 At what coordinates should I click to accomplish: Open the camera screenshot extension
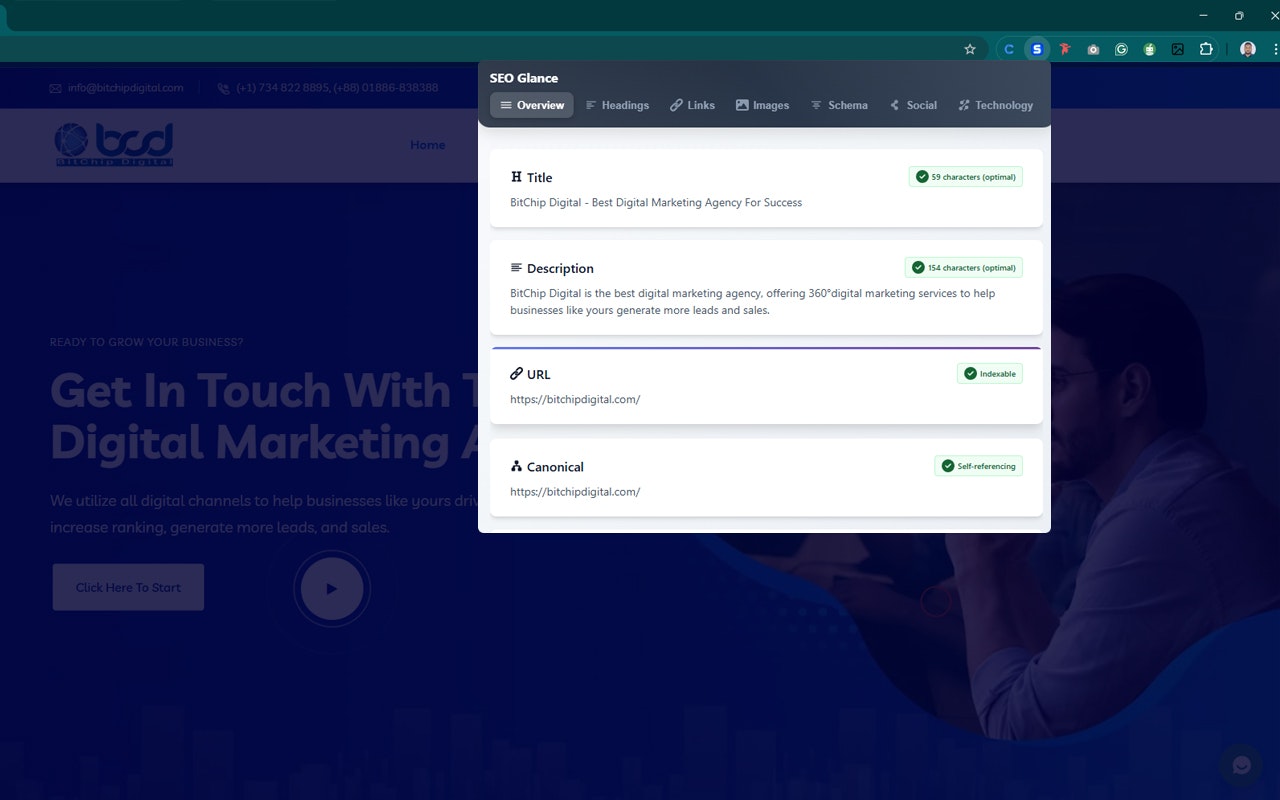[x=1093, y=49]
